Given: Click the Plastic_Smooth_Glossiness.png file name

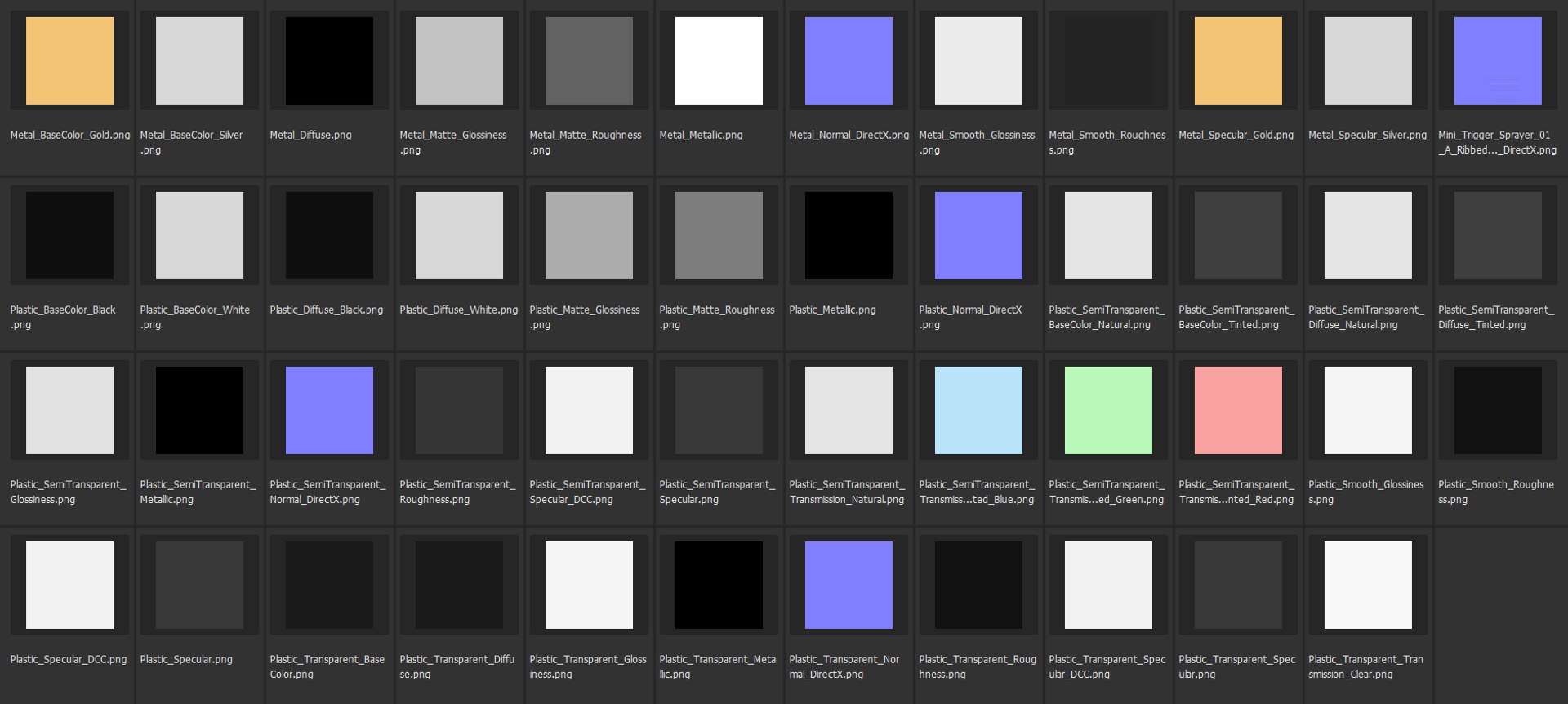Looking at the screenshot, I should click(1366, 492).
